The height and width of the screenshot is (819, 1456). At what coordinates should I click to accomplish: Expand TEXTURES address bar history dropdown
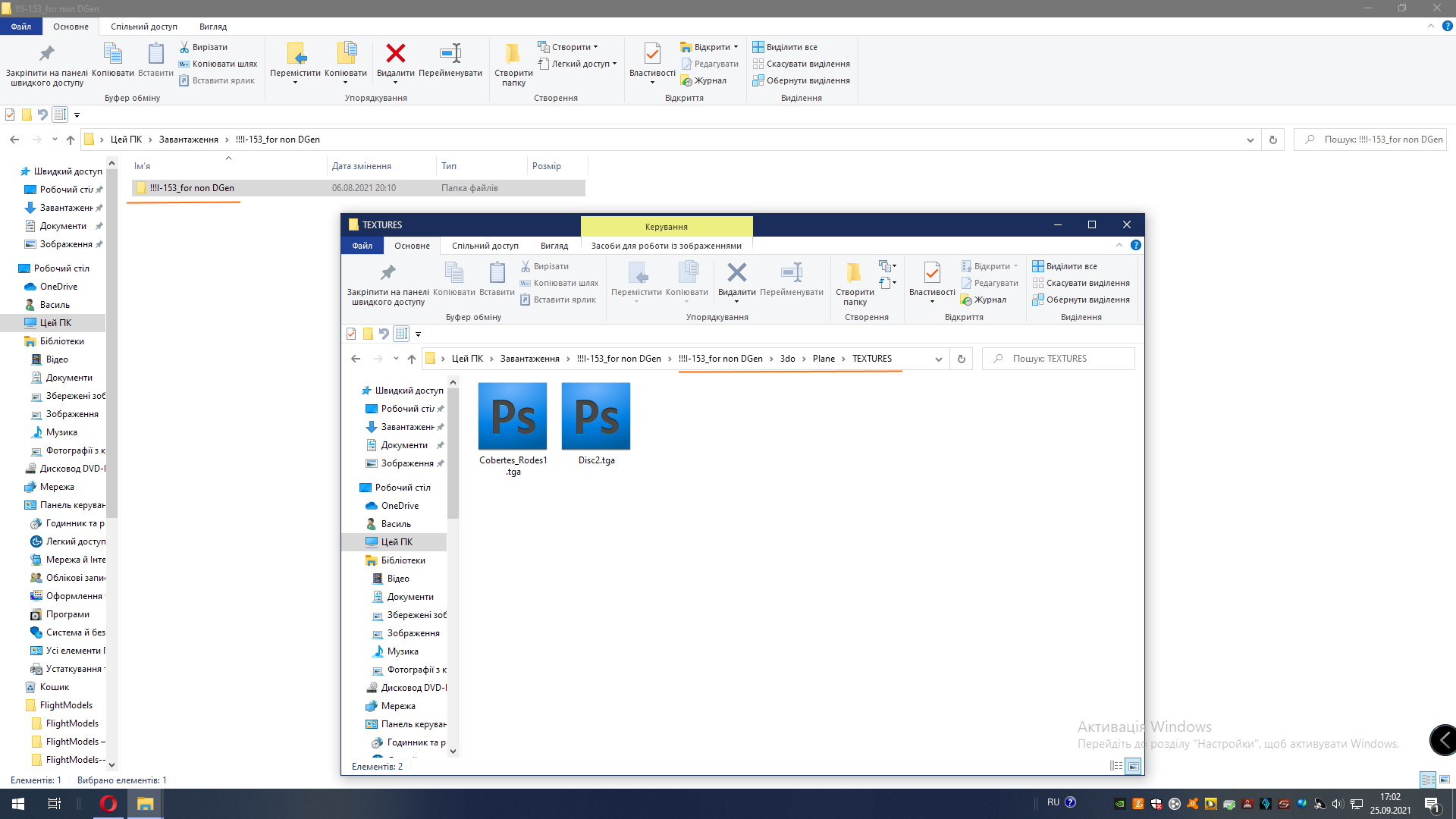coord(938,359)
